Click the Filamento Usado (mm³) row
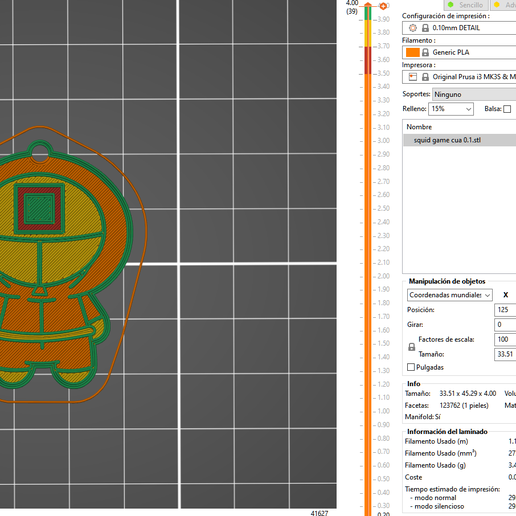Image resolution: width=516 pixels, height=516 pixels. point(460,454)
